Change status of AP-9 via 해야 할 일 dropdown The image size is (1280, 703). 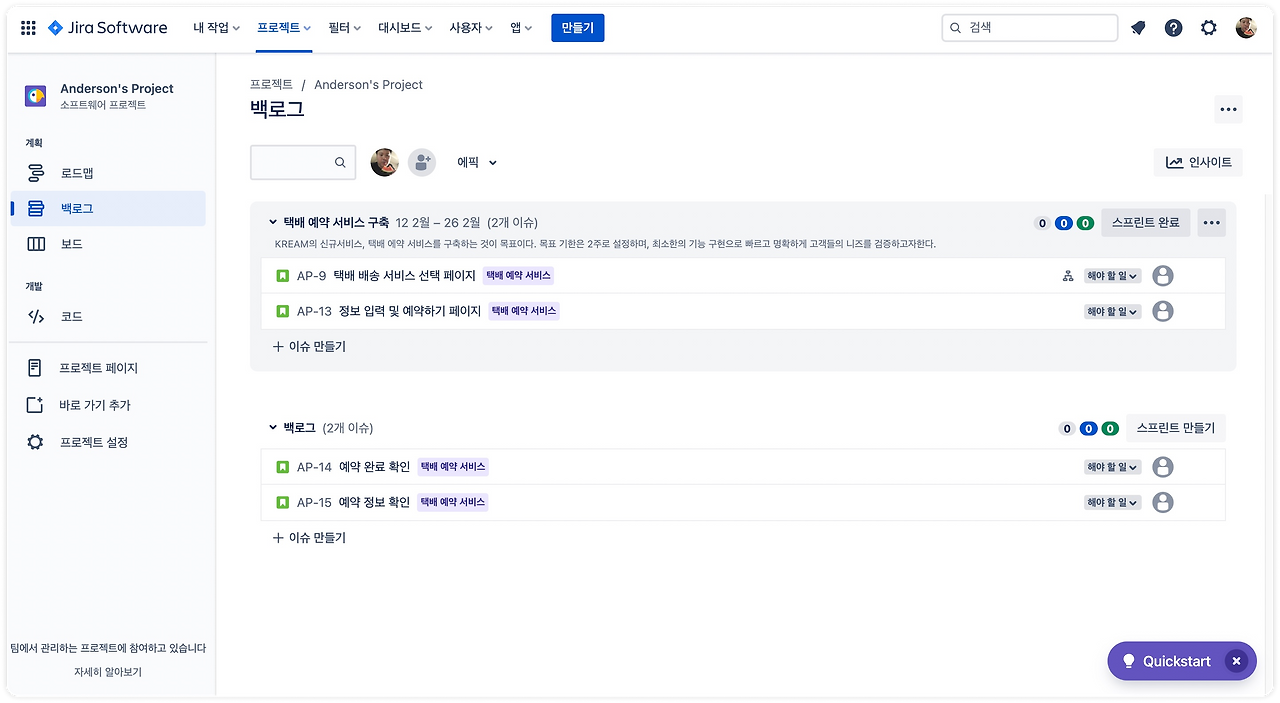1111,275
